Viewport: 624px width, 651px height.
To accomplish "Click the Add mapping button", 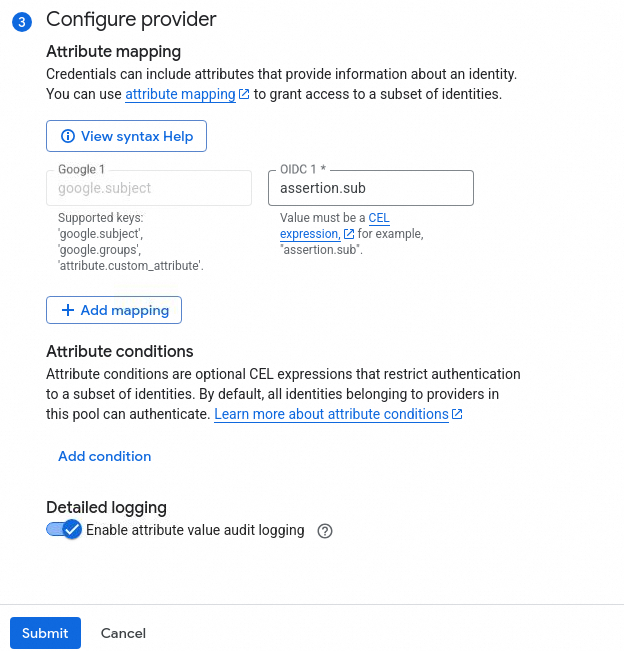I will point(114,310).
